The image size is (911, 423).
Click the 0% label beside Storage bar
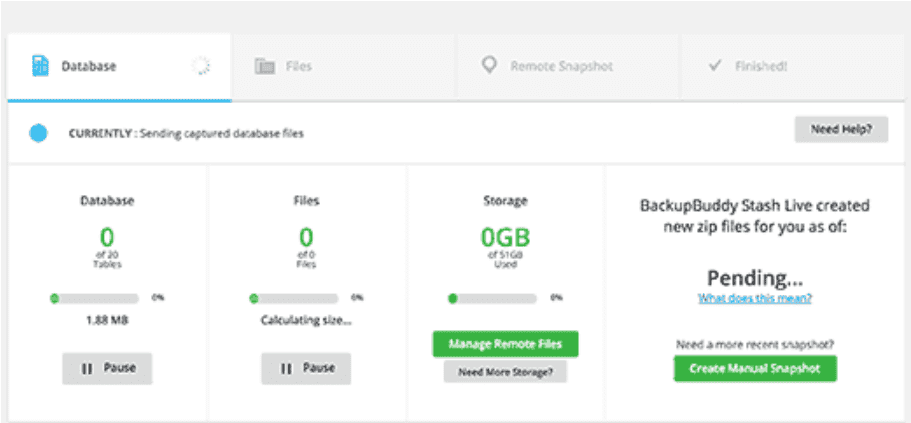(557, 297)
